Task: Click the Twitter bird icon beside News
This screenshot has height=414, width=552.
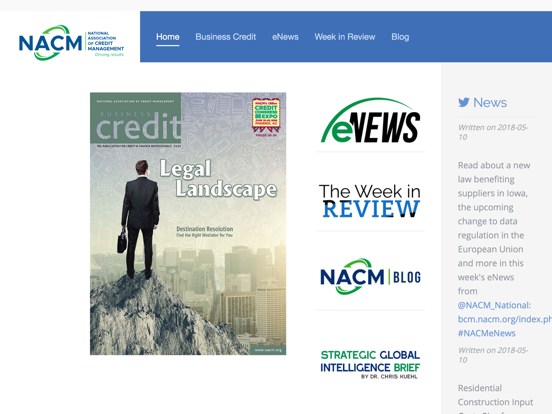Action: [464, 102]
